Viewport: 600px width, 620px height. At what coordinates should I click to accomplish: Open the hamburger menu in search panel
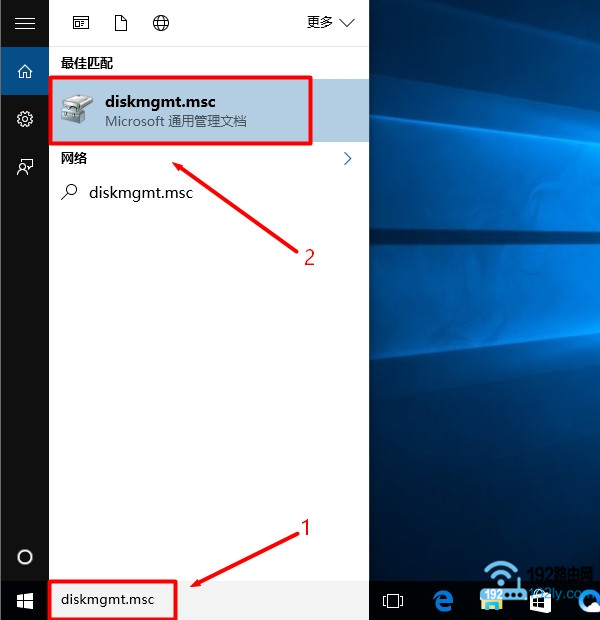tap(25, 23)
